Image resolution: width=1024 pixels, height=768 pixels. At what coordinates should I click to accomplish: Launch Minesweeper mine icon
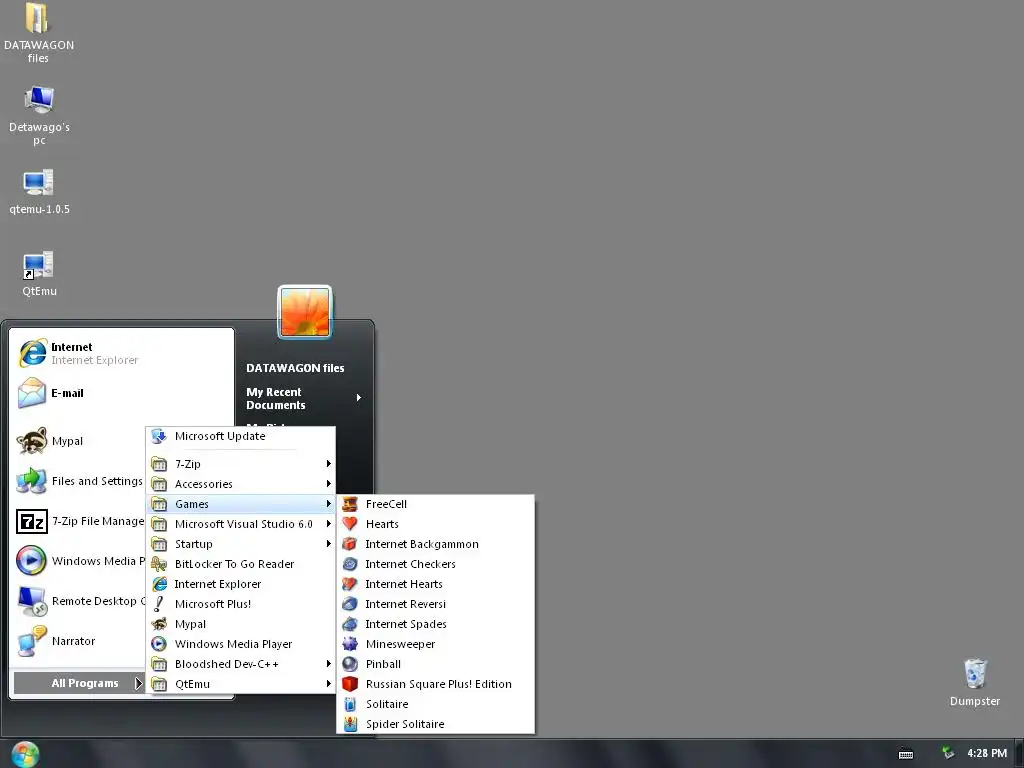(350, 644)
